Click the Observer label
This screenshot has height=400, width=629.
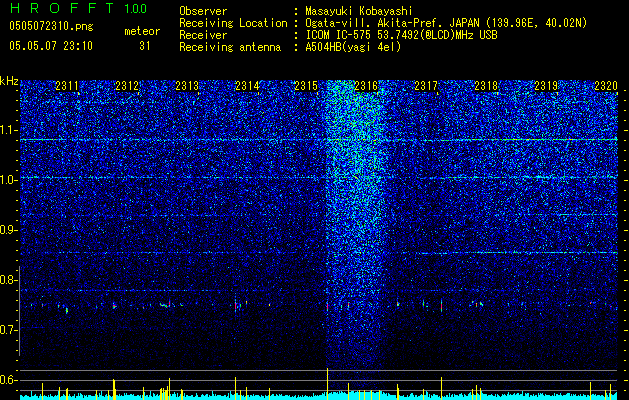pos(203,11)
